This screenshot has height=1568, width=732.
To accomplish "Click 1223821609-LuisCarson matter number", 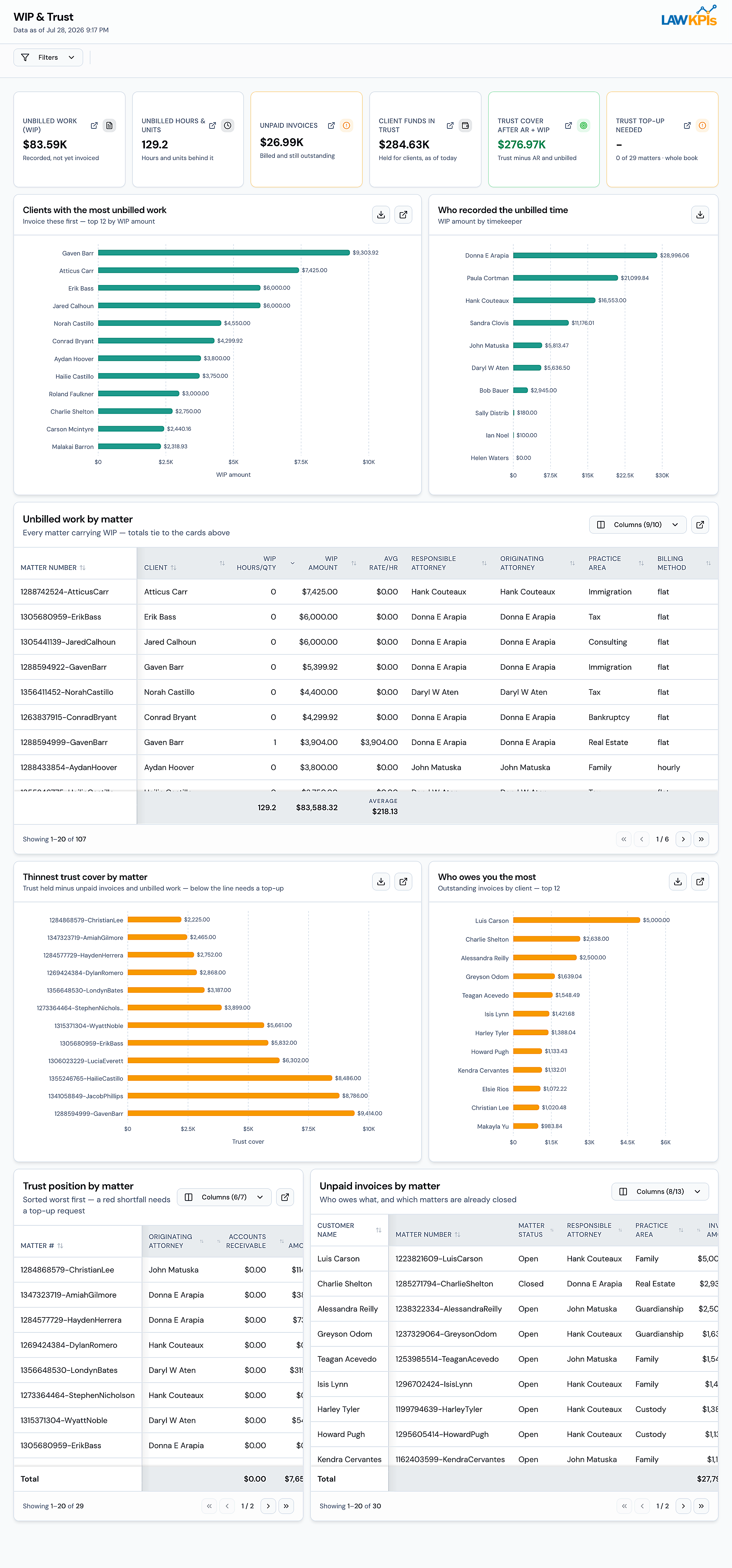I will [439, 1259].
